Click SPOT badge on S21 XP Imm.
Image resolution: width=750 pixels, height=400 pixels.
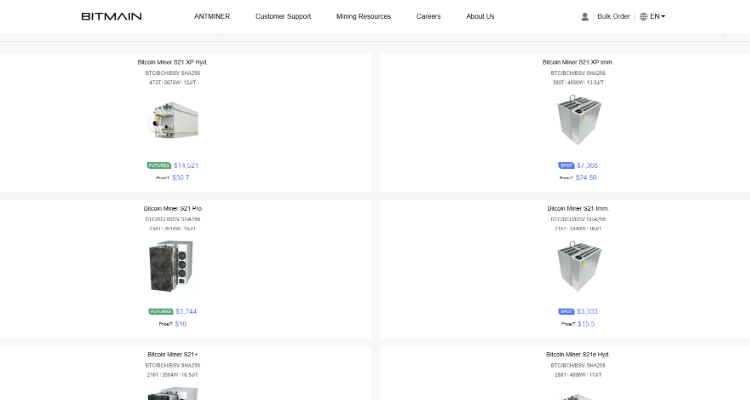point(566,165)
